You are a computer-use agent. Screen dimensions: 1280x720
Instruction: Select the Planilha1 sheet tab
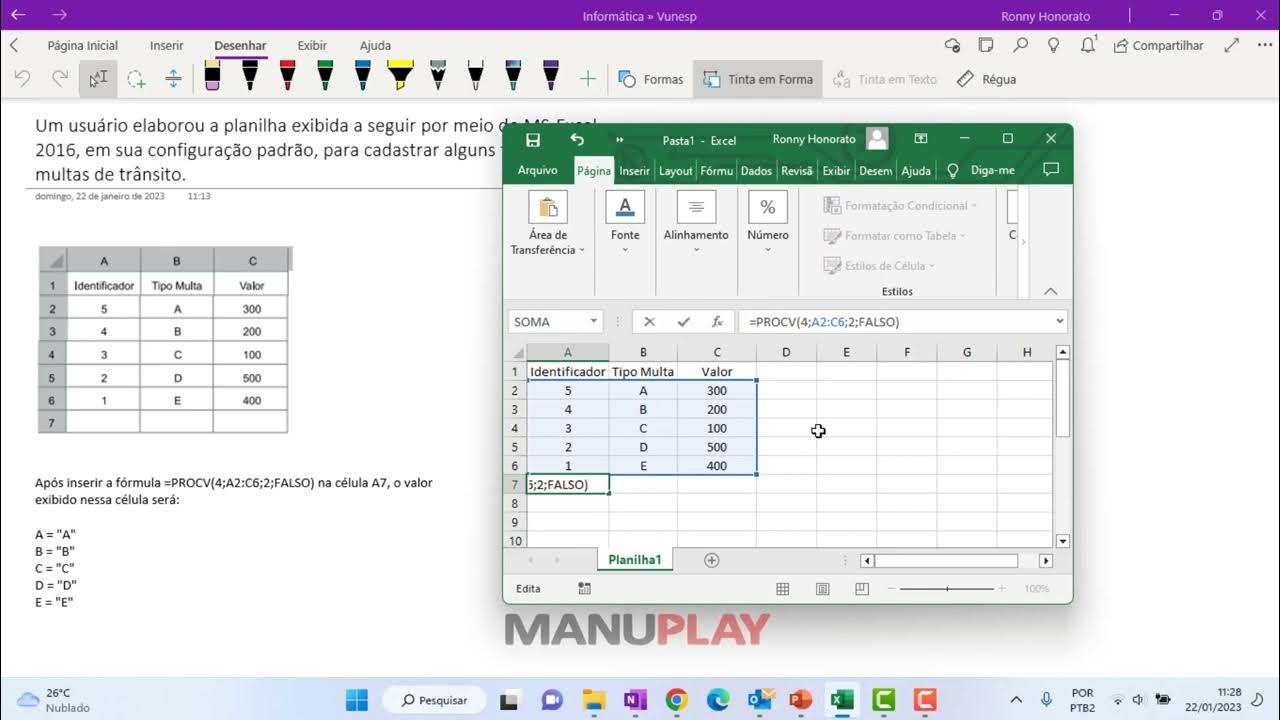pos(635,560)
